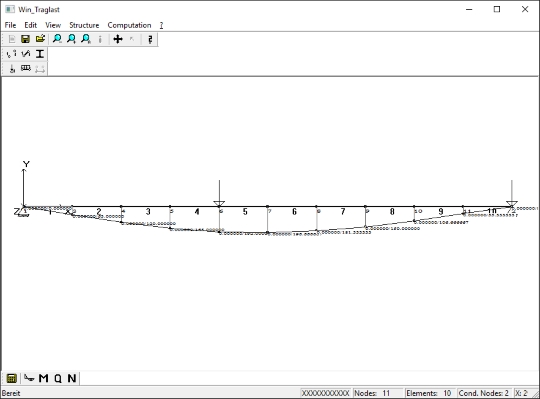The width and height of the screenshot is (540, 399).
Task: Click the first cyan magnifier zoom icon
Action: point(57,39)
